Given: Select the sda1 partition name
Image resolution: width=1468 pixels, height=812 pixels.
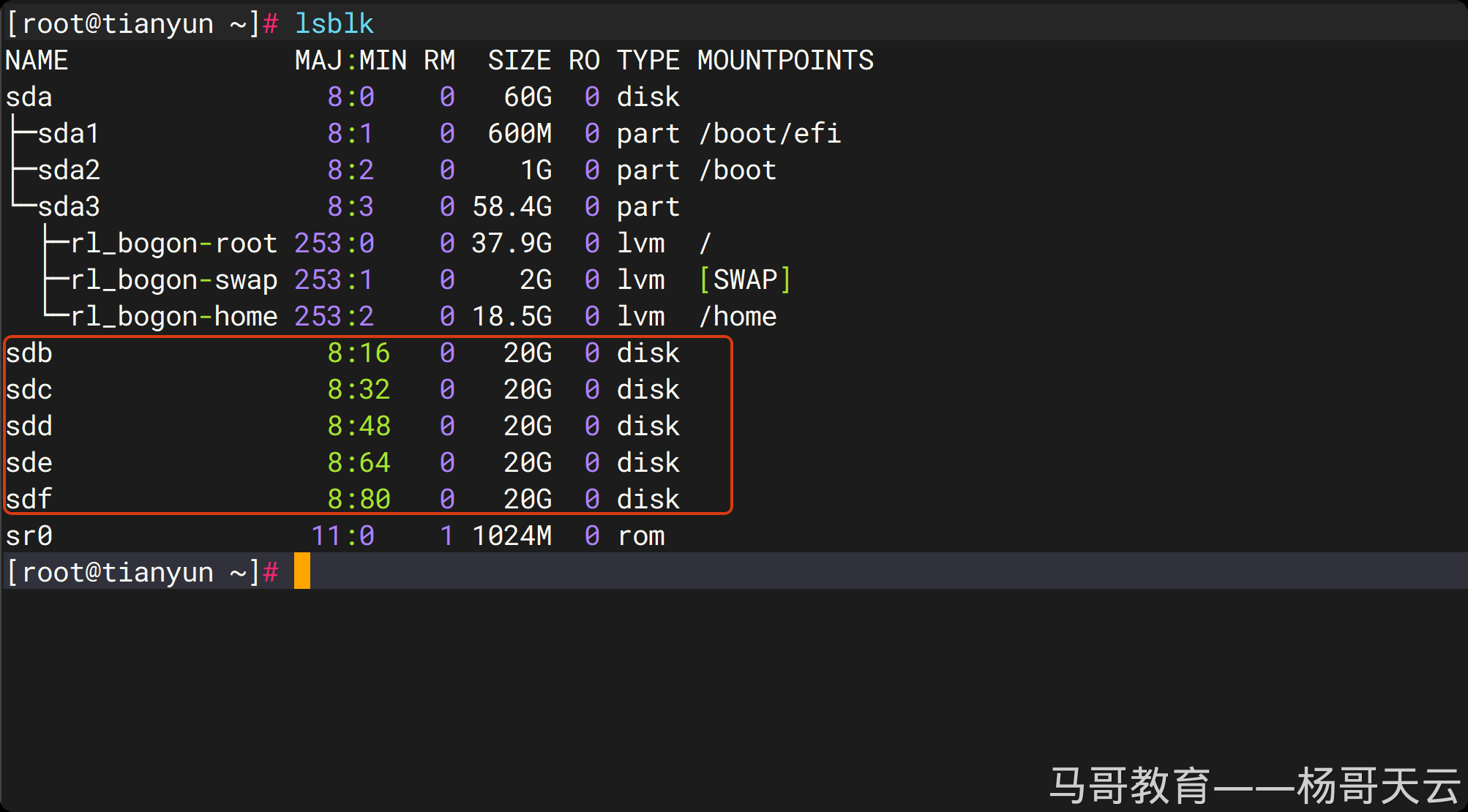Looking at the screenshot, I should tap(69, 134).
